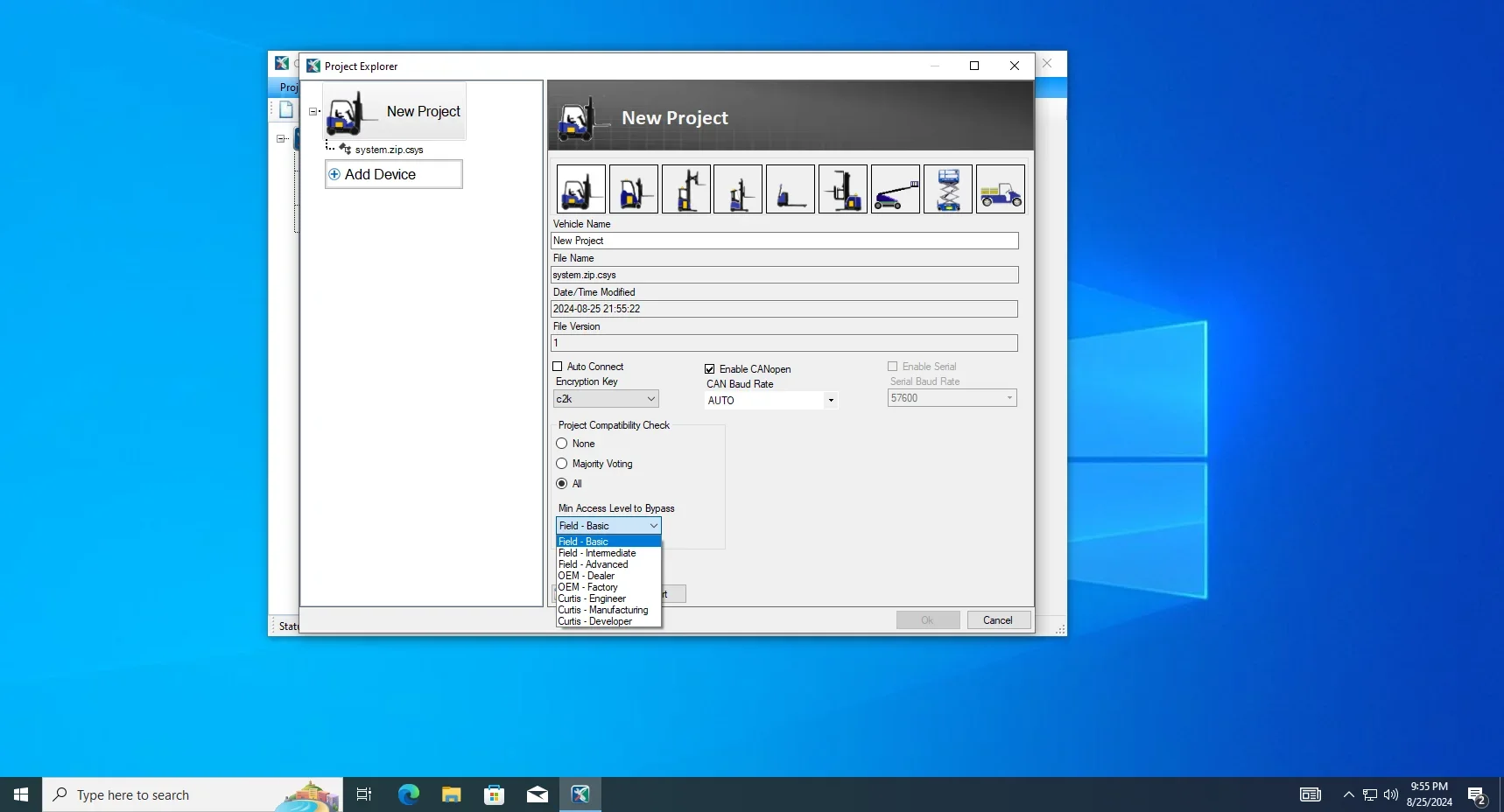Open File Explorer from the taskbar
Image resolution: width=1504 pixels, height=812 pixels.
tap(451, 794)
